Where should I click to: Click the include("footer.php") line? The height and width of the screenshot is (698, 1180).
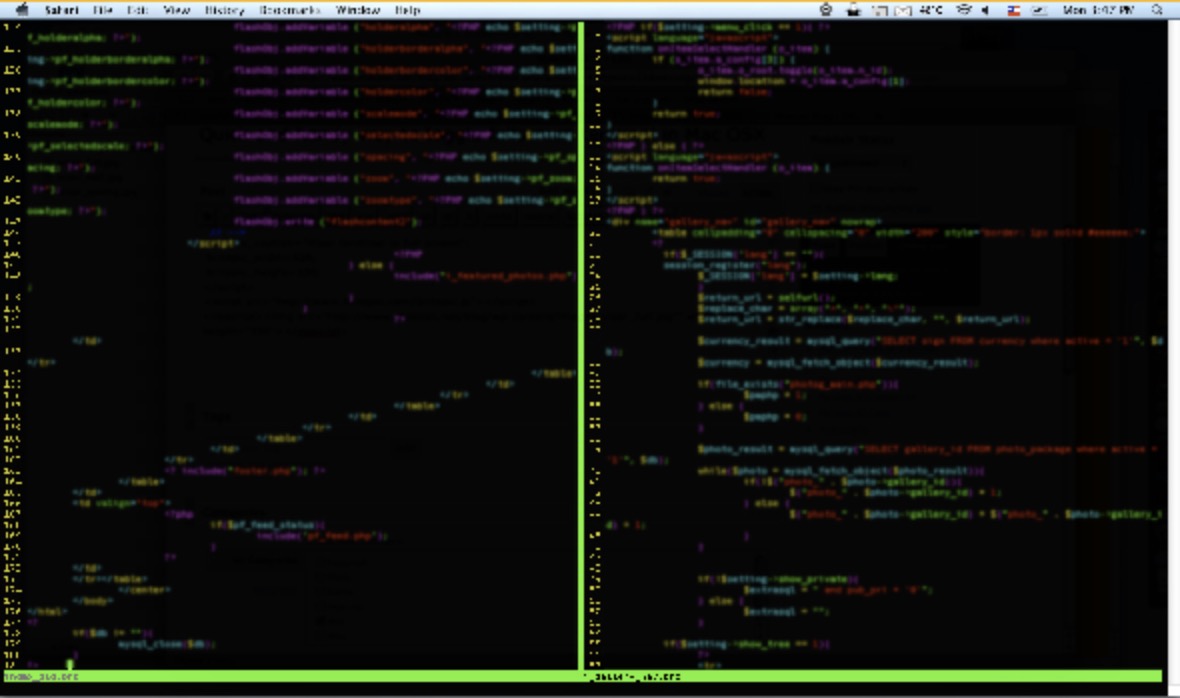[245, 470]
